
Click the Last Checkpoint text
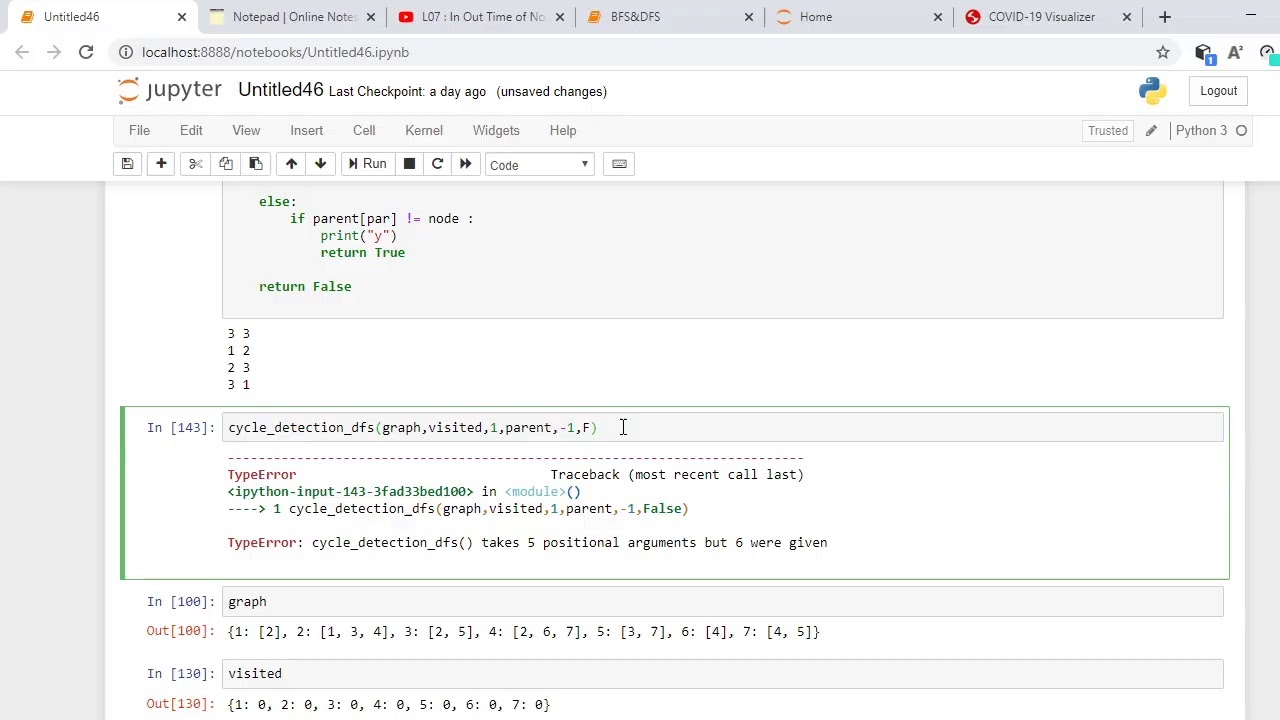407,91
